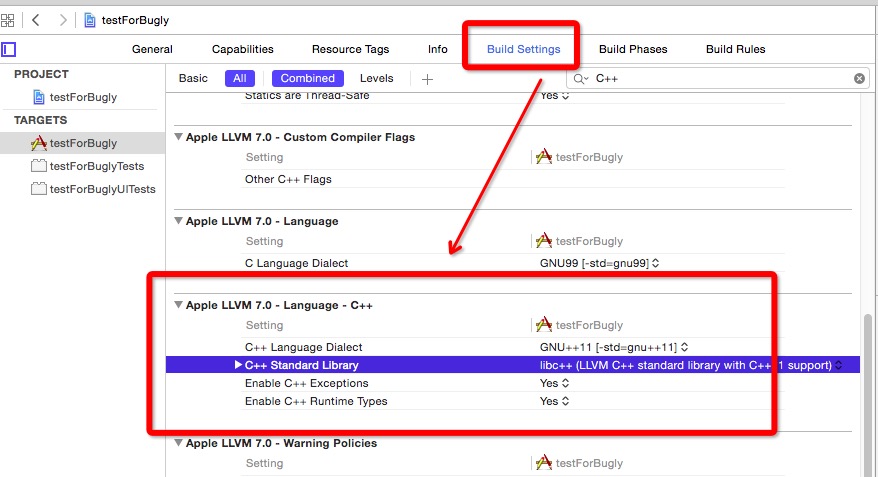Open C++ Standard Library libc++ dropdown
This screenshot has height=477, width=878.
point(691,365)
